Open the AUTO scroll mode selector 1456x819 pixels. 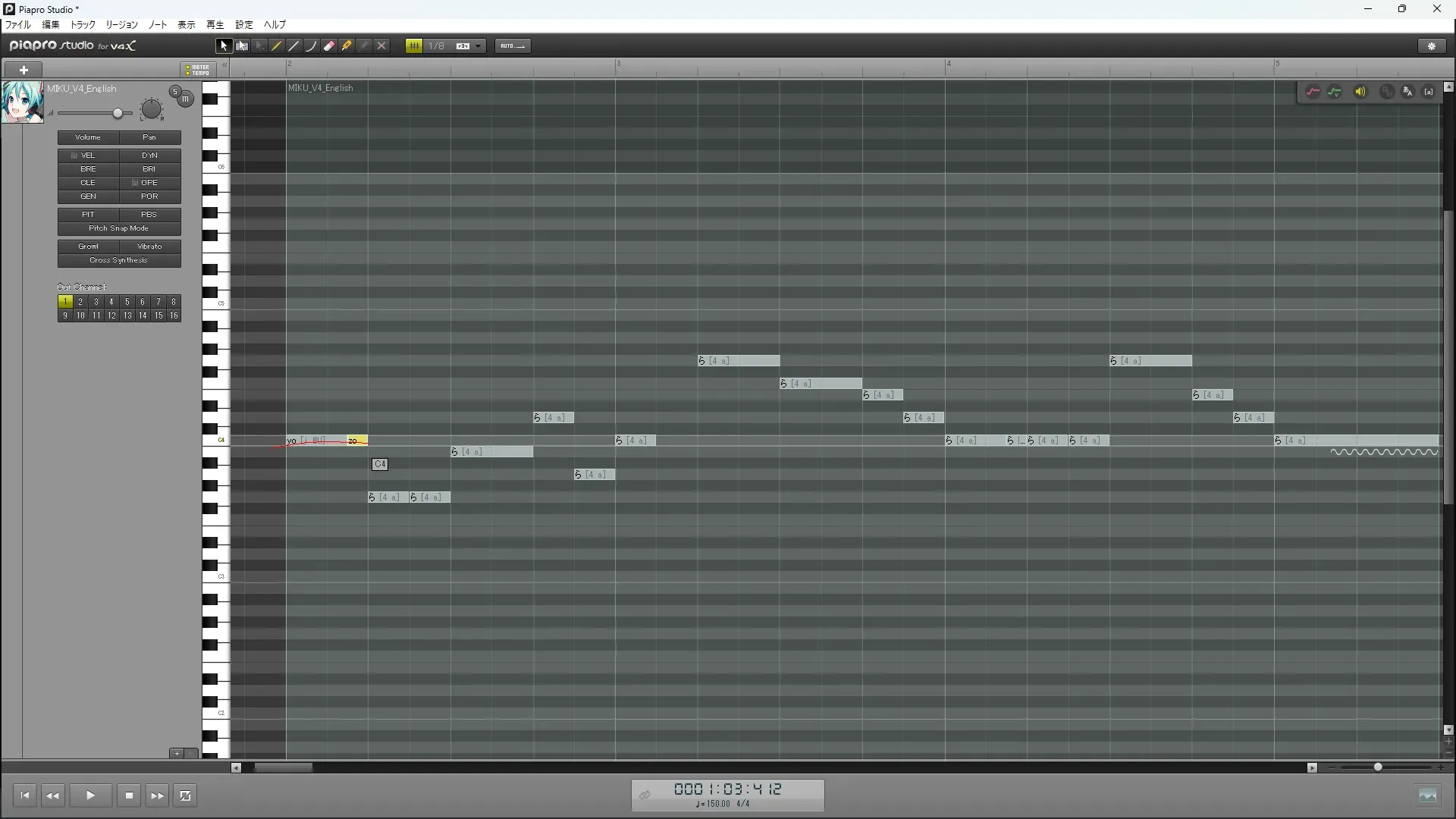pyautogui.click(x=513, y=46)
